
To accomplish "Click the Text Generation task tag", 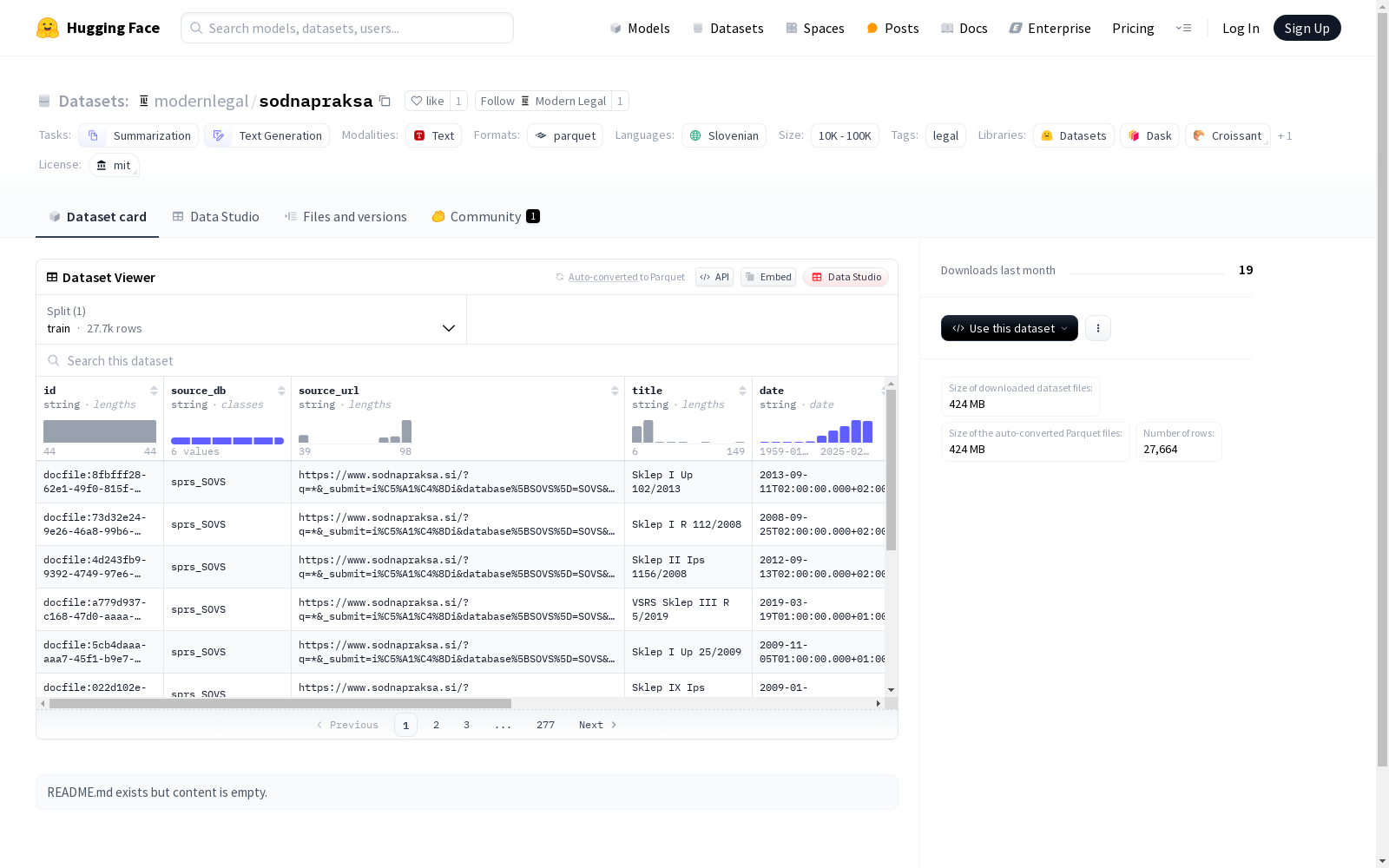I will pos(267,135).
